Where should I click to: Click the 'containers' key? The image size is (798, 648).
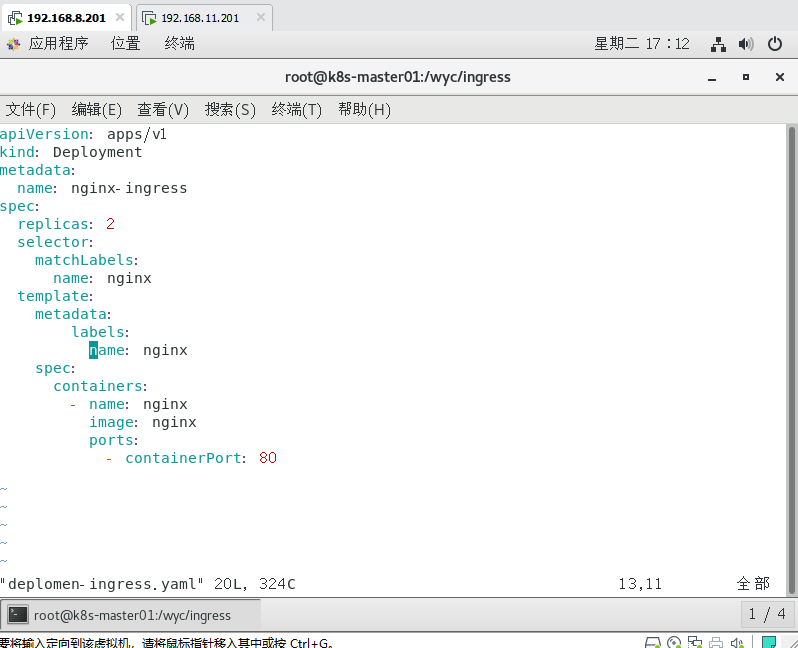click(98, 386)
